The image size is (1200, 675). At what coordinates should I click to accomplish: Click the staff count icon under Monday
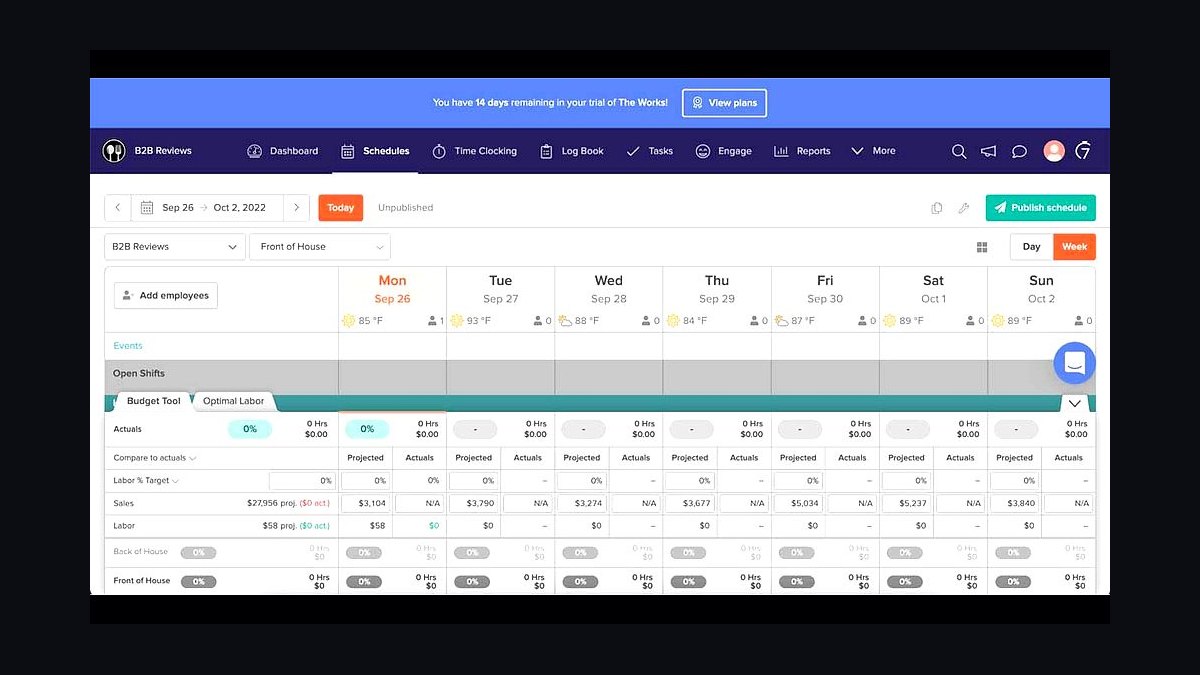click(431, 321)
